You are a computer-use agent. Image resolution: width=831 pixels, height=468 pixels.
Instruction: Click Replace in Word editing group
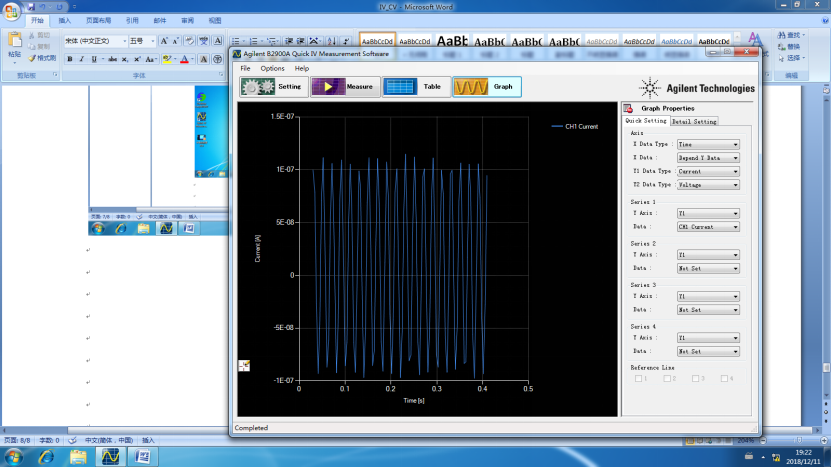(790, 47)
